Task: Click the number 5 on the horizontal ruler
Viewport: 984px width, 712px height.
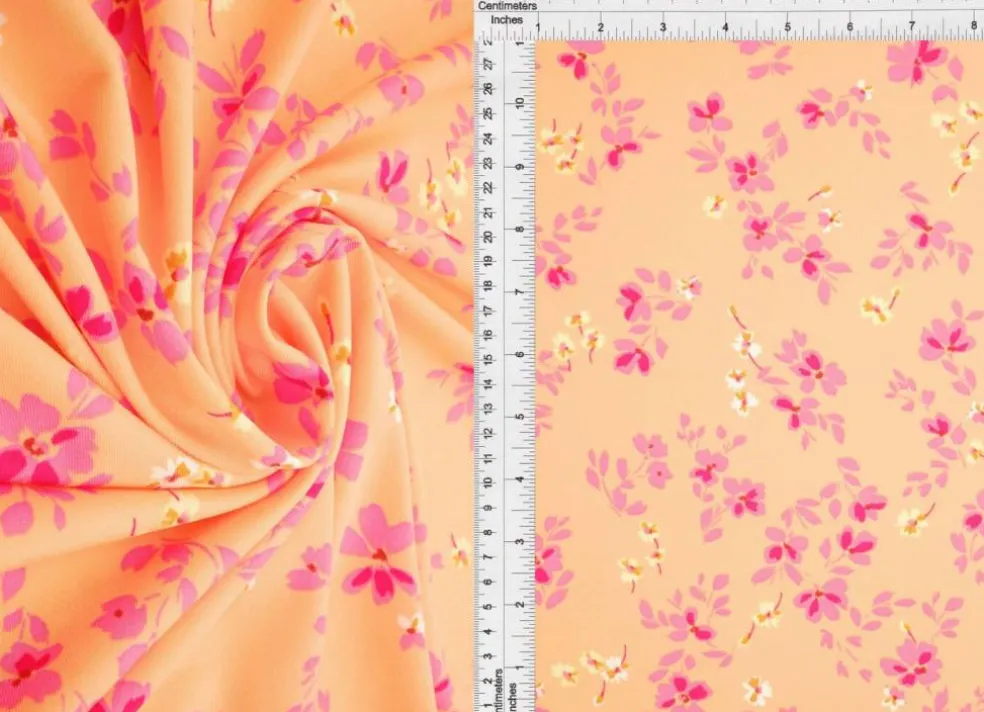Action: coord(787,27)
